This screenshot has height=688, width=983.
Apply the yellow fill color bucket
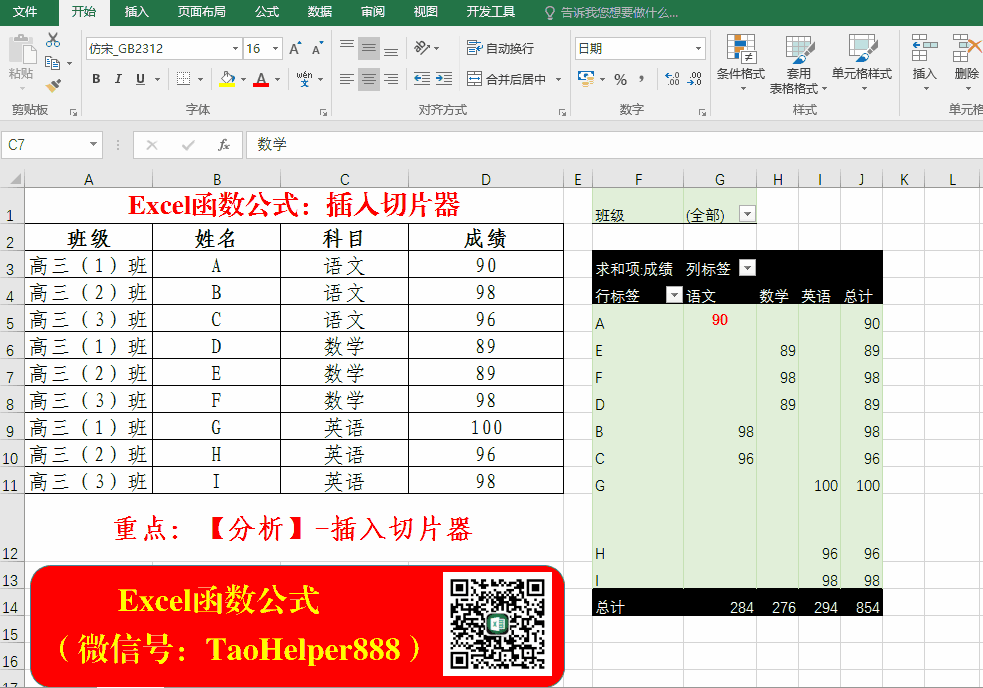(x=227, y=79)
